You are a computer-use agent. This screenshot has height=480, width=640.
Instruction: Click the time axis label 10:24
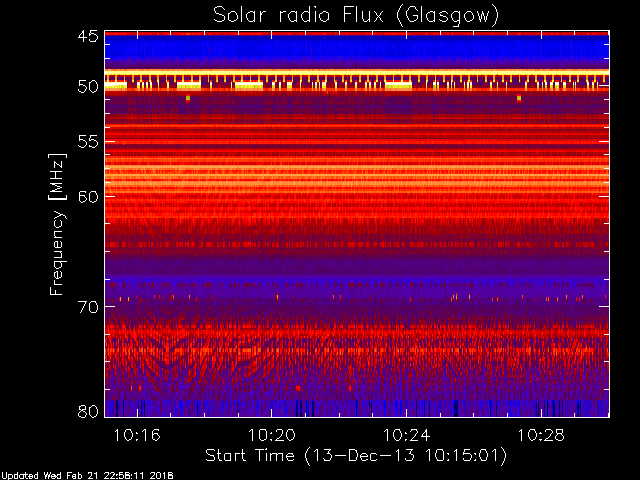[x=407, y=435]
